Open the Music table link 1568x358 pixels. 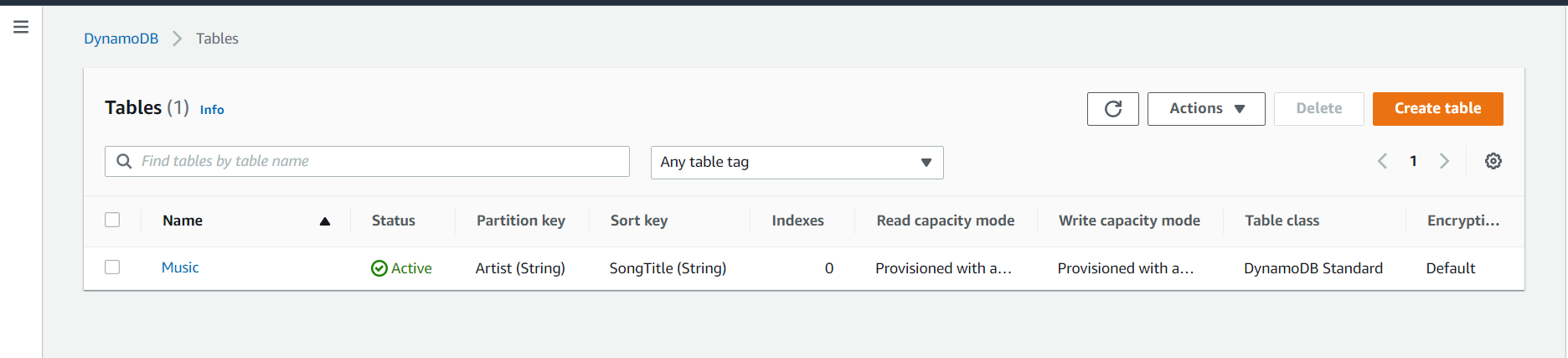tap(180, 267)
